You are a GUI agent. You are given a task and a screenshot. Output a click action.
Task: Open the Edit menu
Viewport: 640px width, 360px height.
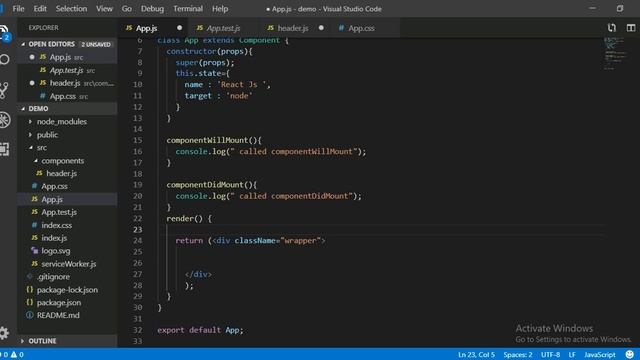point(40,9)
